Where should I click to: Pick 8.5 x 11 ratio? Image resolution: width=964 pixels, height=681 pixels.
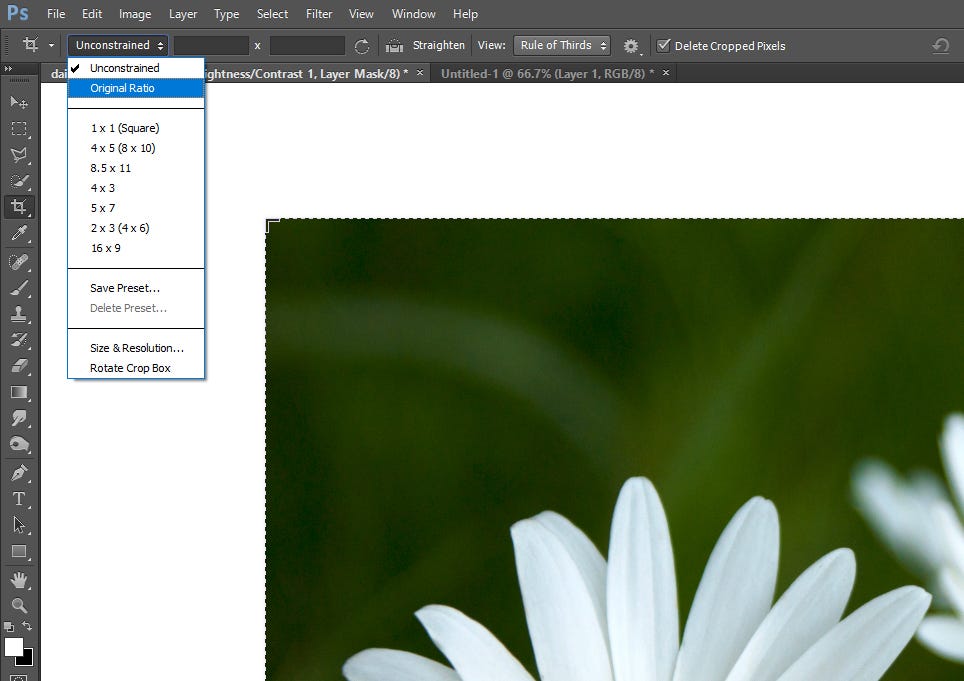(x=136, y=168)
